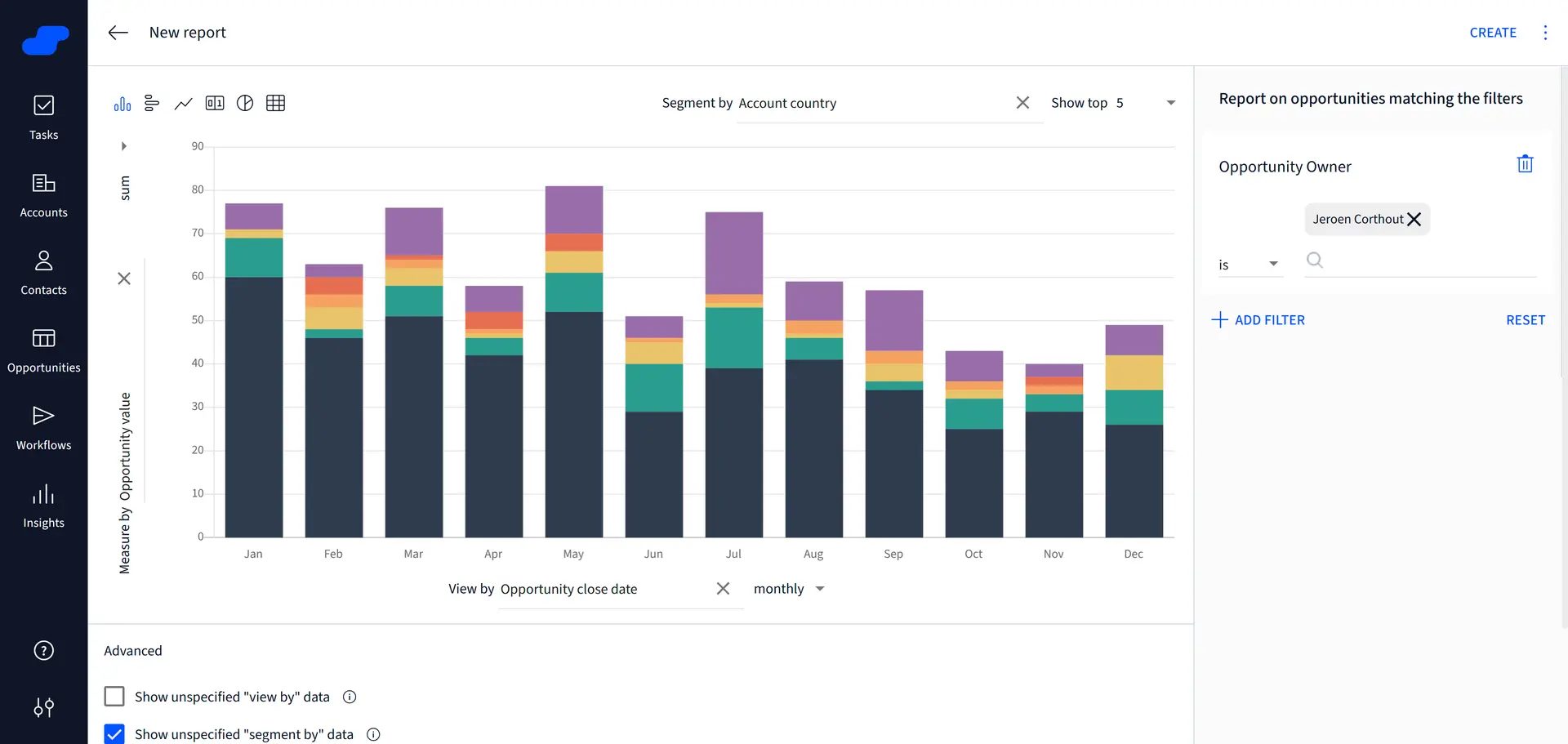Go to Insights in the sidebar
The image size is (1568, 744).
[44, 505]
